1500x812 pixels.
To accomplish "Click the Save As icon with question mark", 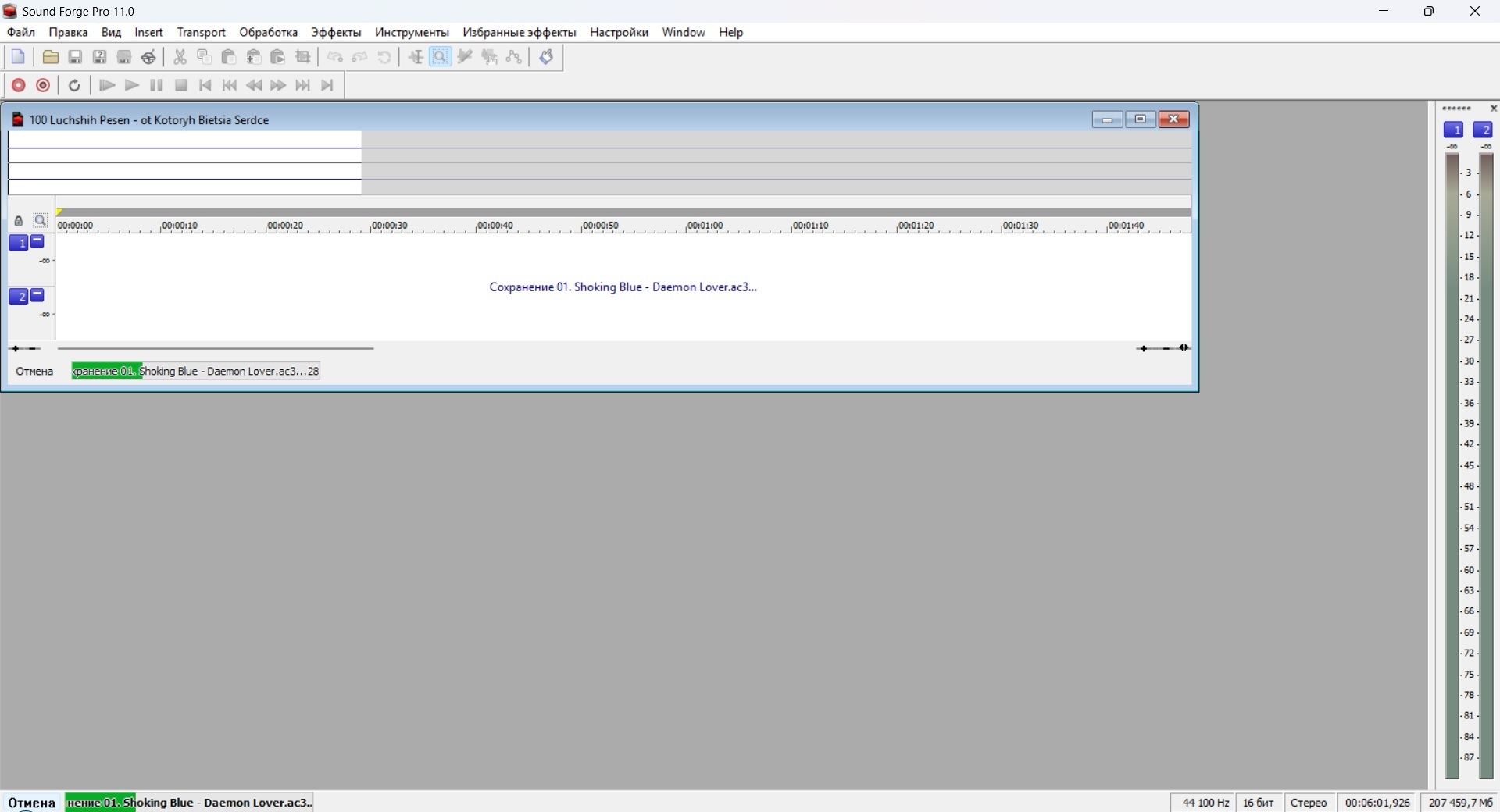I will click(100, 57).
